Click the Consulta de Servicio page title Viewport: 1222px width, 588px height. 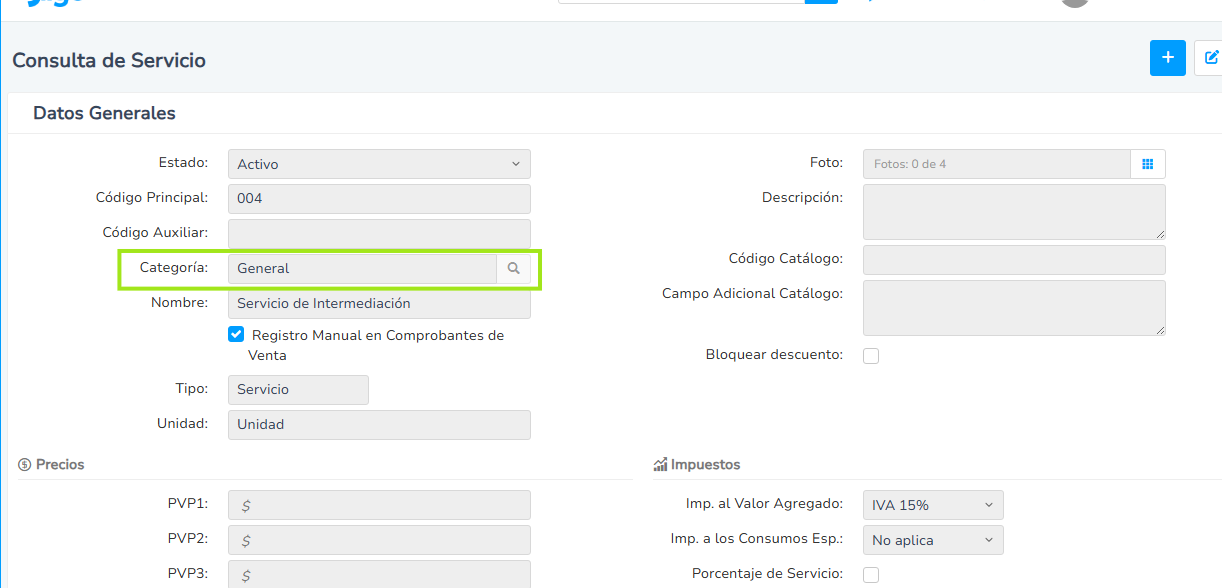click(x=109, y=60)
